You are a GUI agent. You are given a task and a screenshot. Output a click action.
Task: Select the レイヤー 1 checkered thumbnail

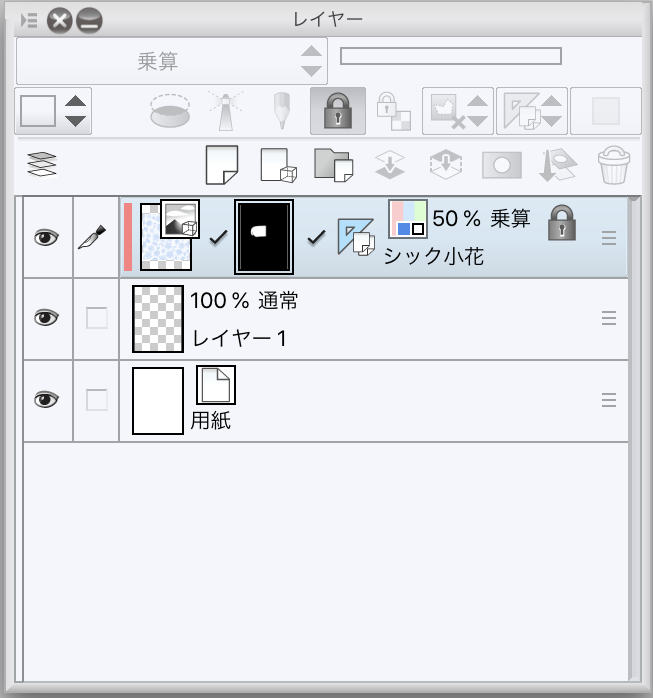coord(158,319)
